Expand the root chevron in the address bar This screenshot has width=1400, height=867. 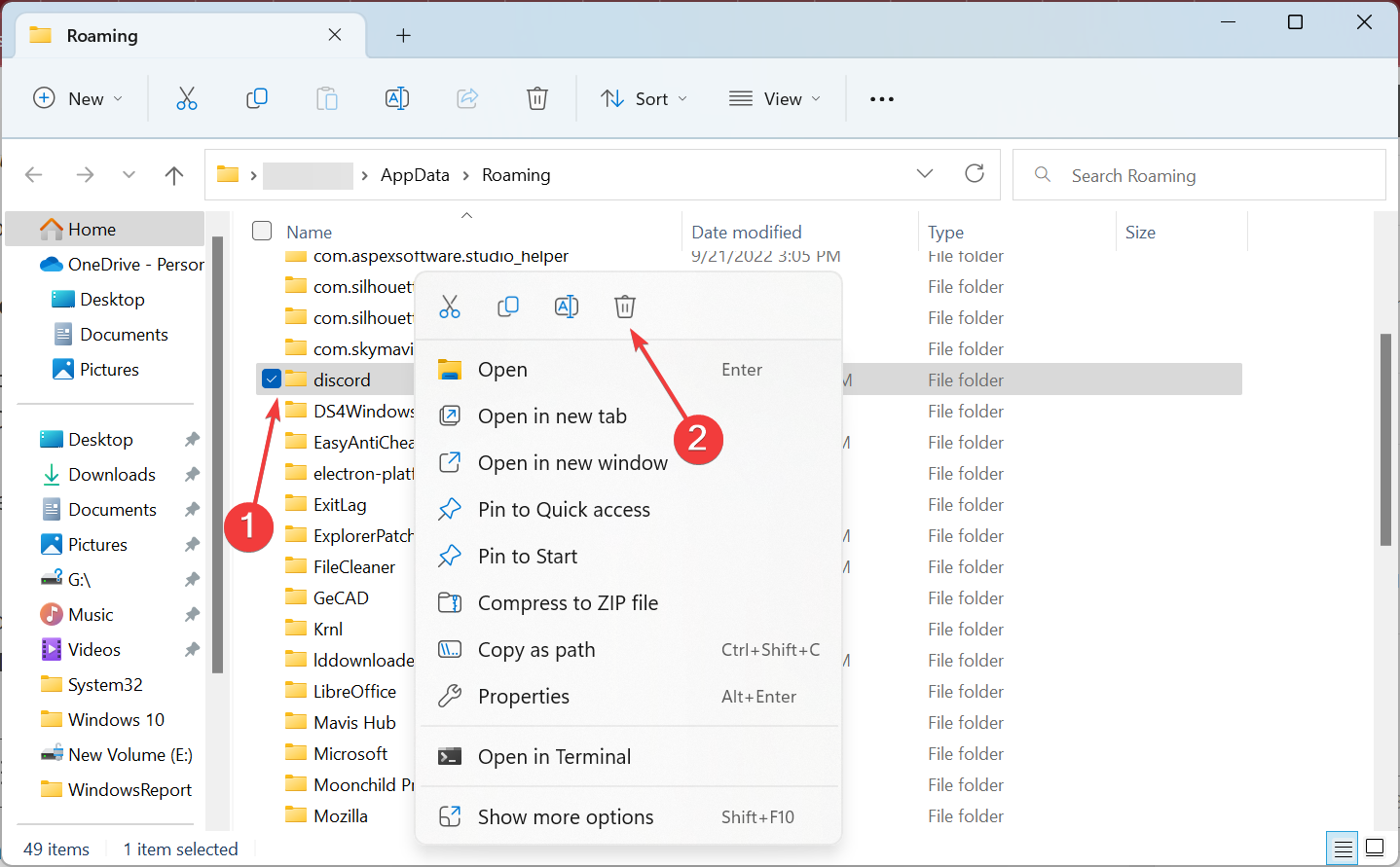click(253, 175)
